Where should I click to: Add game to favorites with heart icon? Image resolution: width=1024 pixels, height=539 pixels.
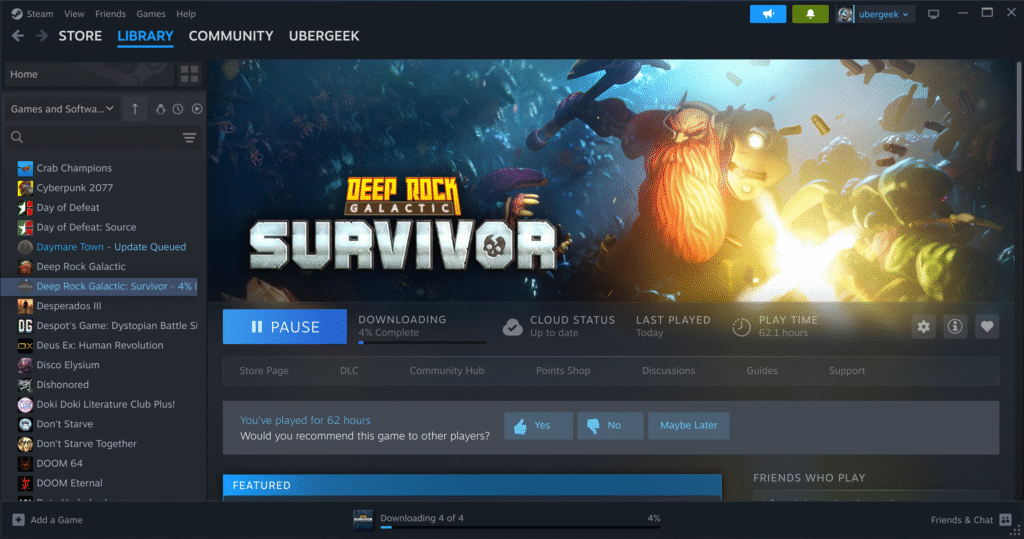coord(987,326)
